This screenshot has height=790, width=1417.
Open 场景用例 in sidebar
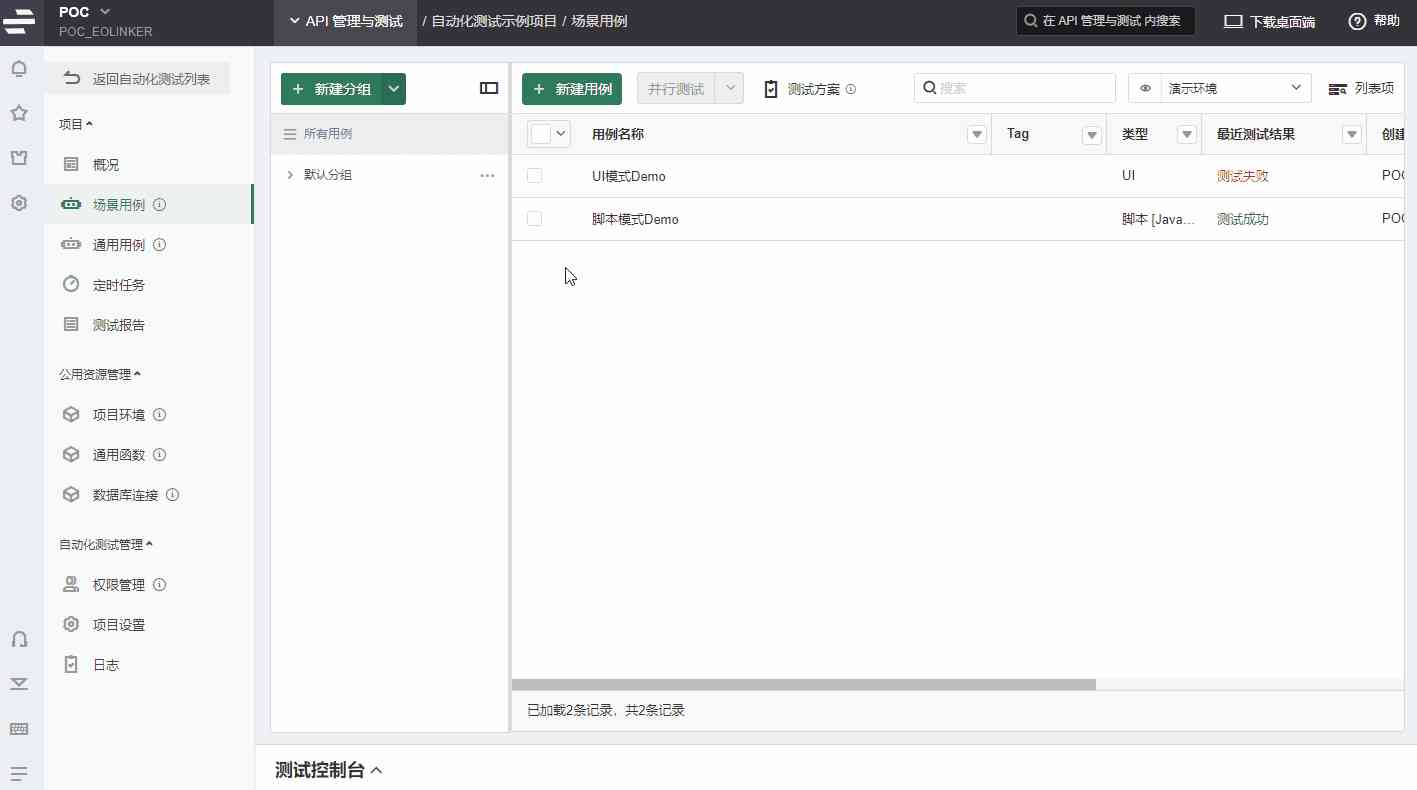[x=149, y=204]
